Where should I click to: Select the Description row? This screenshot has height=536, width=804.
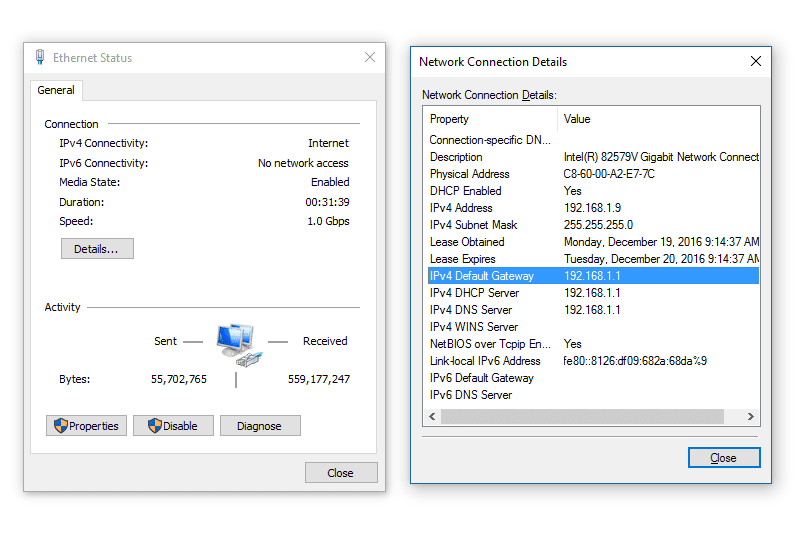pos(593,157)
